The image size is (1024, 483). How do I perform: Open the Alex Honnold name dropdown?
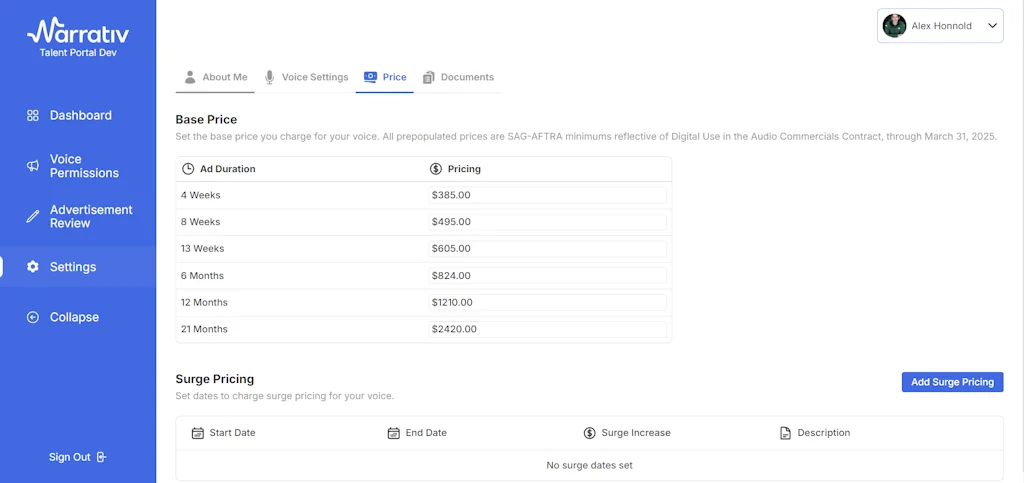[940, 26]
